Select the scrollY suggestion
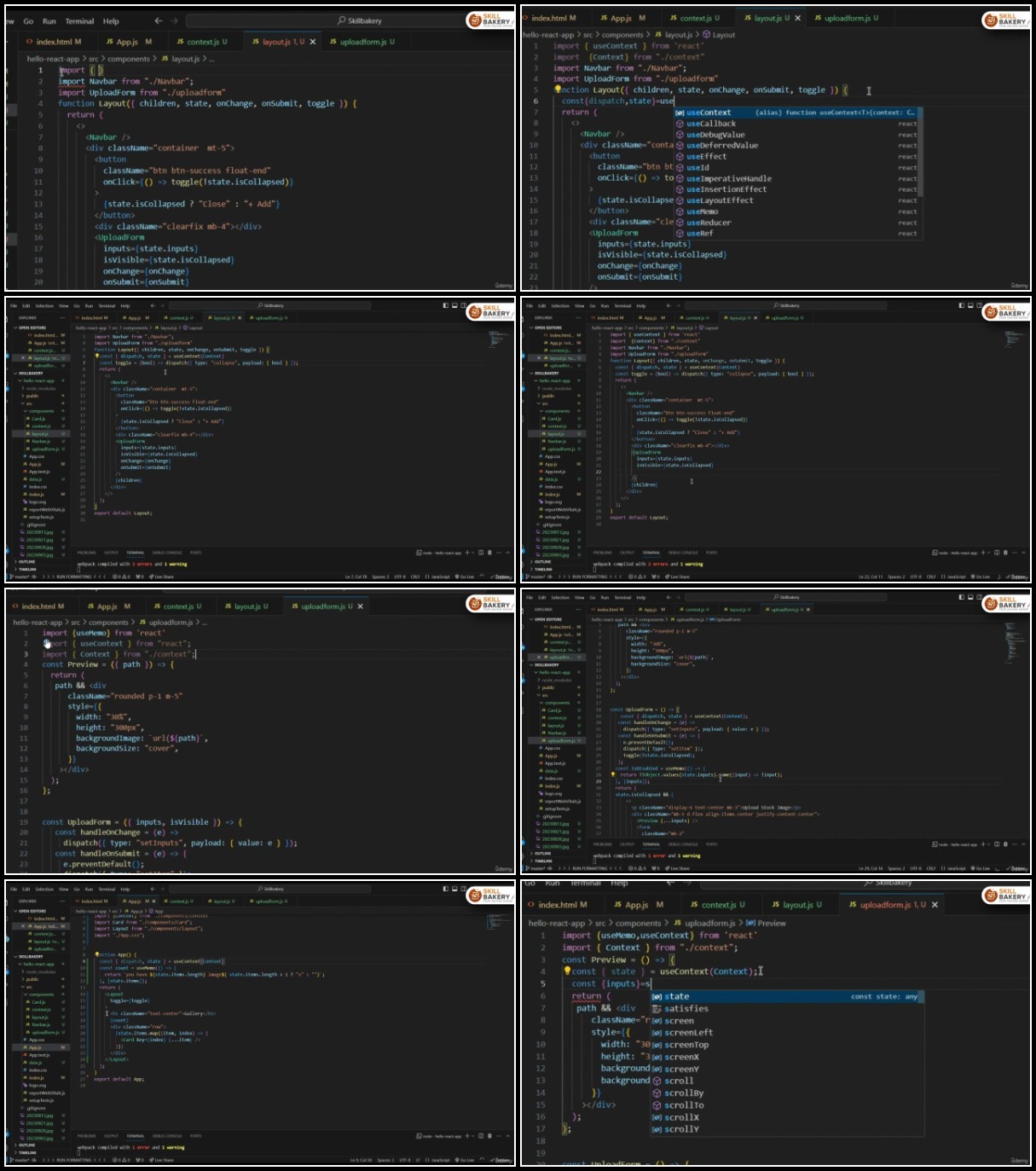The height and width of the screenshot is (1171, 1036). pyautogui.click(x=786, y=1129)
